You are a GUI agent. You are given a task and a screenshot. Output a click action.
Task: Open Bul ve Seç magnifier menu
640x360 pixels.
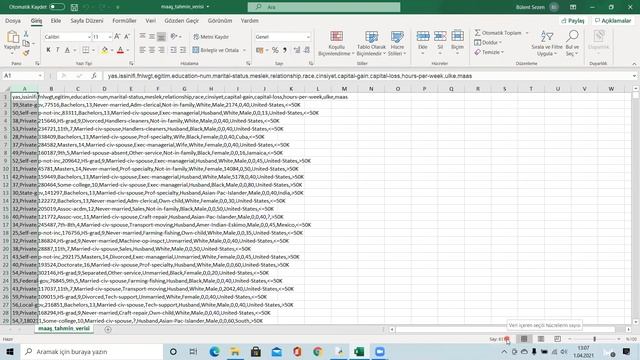pyautogui.click(x=572, y=43)
